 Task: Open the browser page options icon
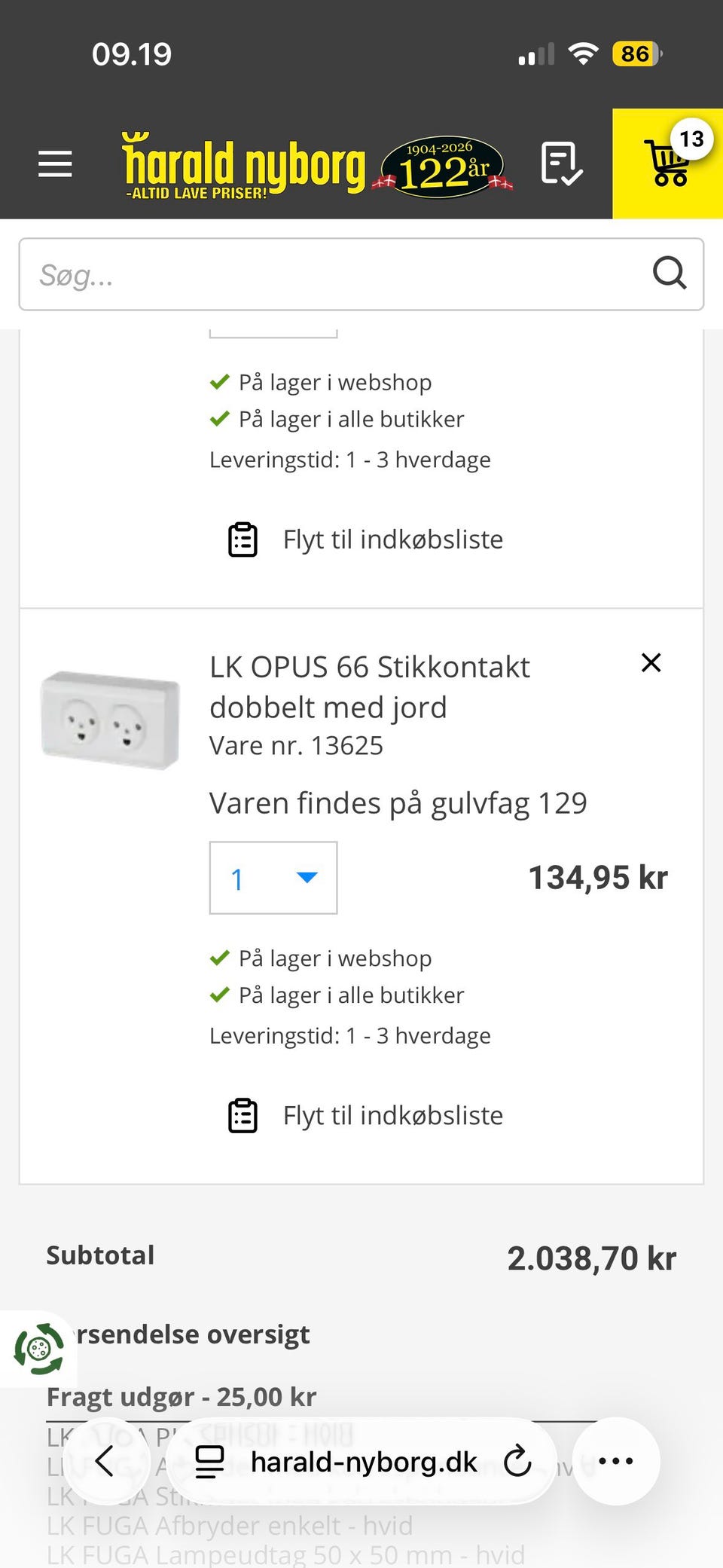pos(209,1461)
